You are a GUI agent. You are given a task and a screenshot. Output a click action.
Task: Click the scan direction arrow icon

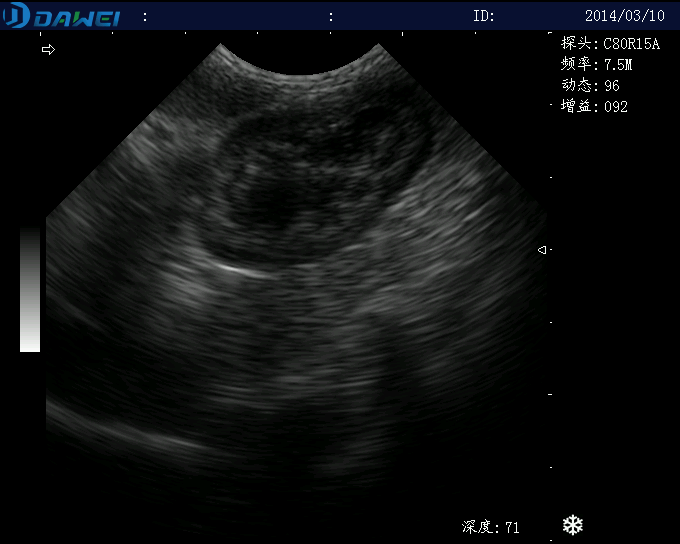click(x=48, y=49)
